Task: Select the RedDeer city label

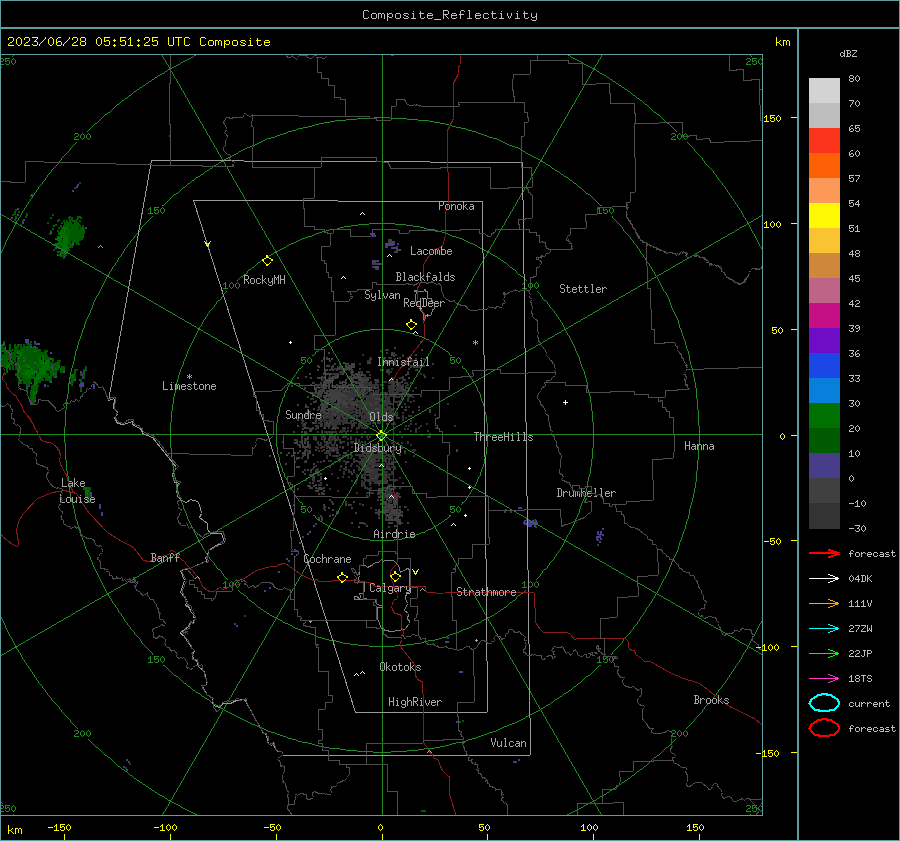Action: pos(424,303)
